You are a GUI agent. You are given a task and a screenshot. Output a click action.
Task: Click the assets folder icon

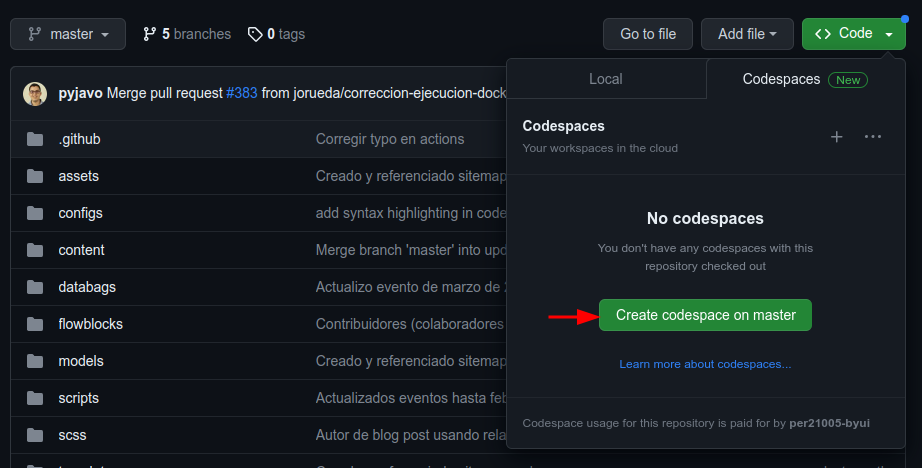(x=35, y=176)
